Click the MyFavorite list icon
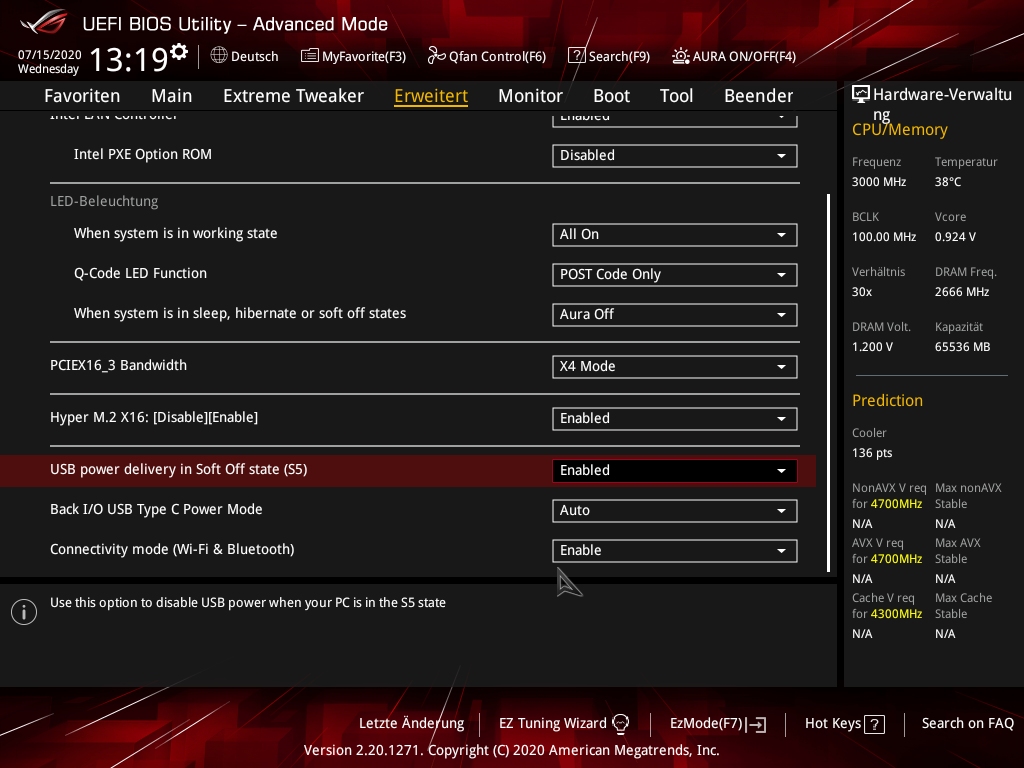1024x768 pixels. point(310,56)
